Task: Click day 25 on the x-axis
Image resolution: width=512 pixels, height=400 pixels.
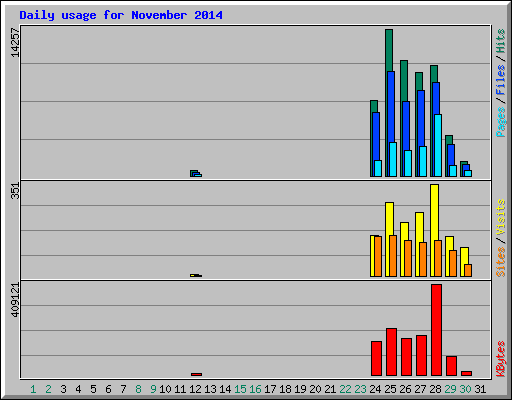Action: click(x=390, y=389)
